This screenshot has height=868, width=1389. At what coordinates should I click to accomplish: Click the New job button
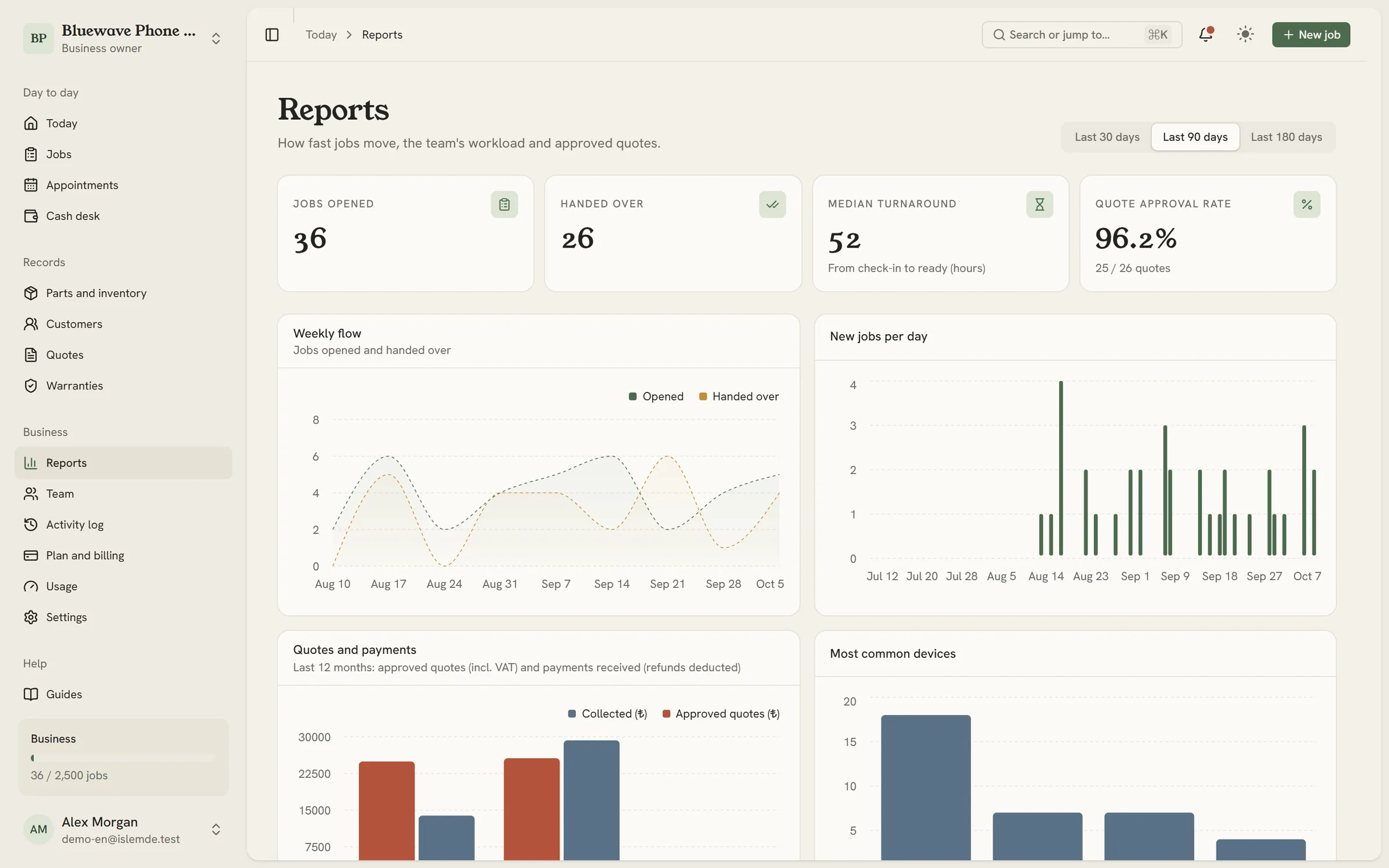click(x=1311, y=35)
